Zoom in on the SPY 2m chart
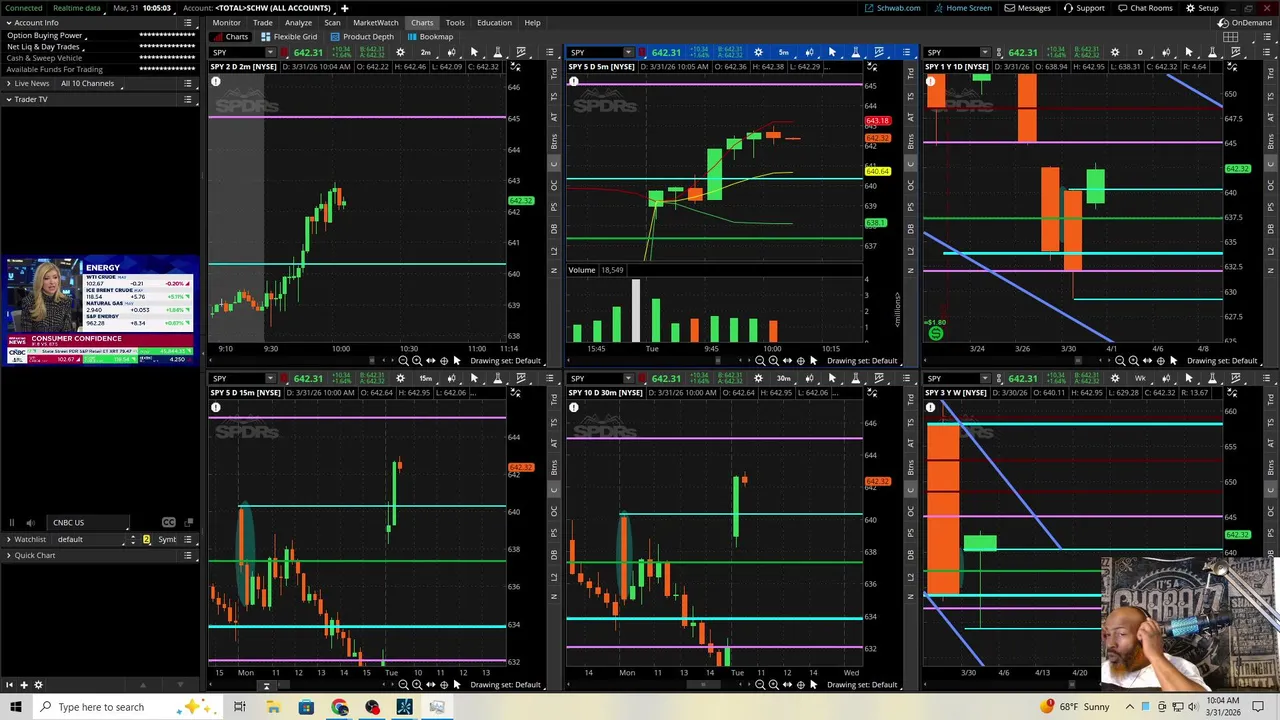The height and width of the screenshot is (720, 1280). 417,361
